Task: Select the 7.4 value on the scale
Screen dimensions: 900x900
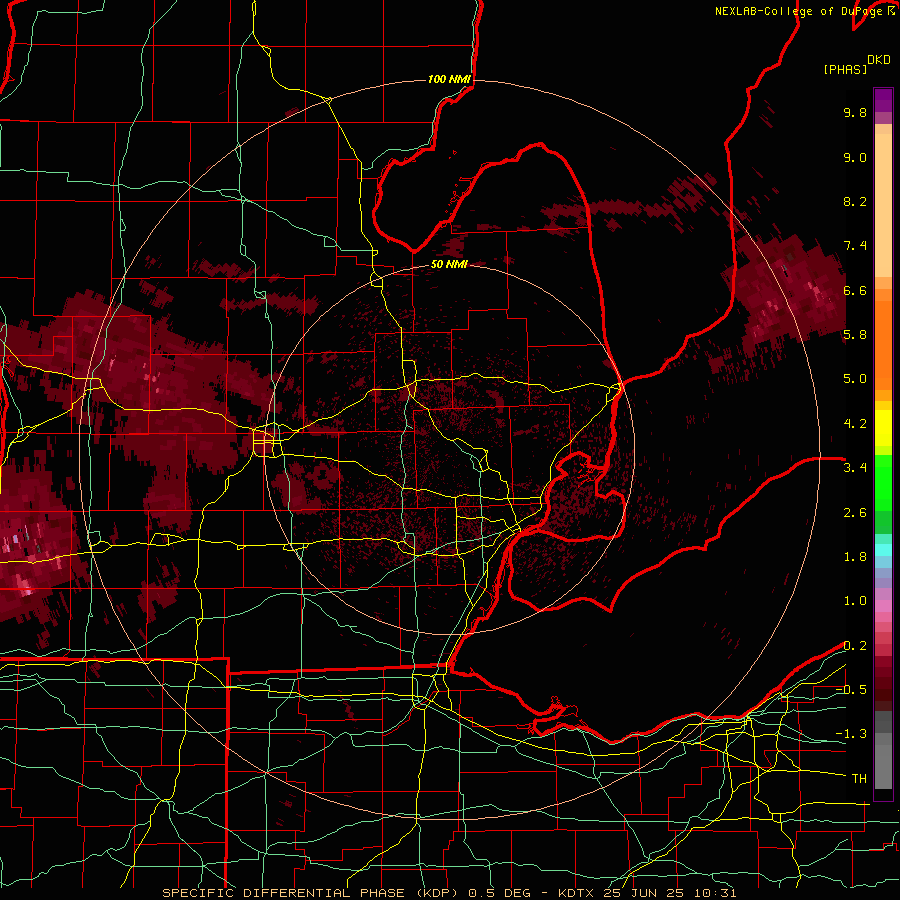Action: [x=855, y=246]
